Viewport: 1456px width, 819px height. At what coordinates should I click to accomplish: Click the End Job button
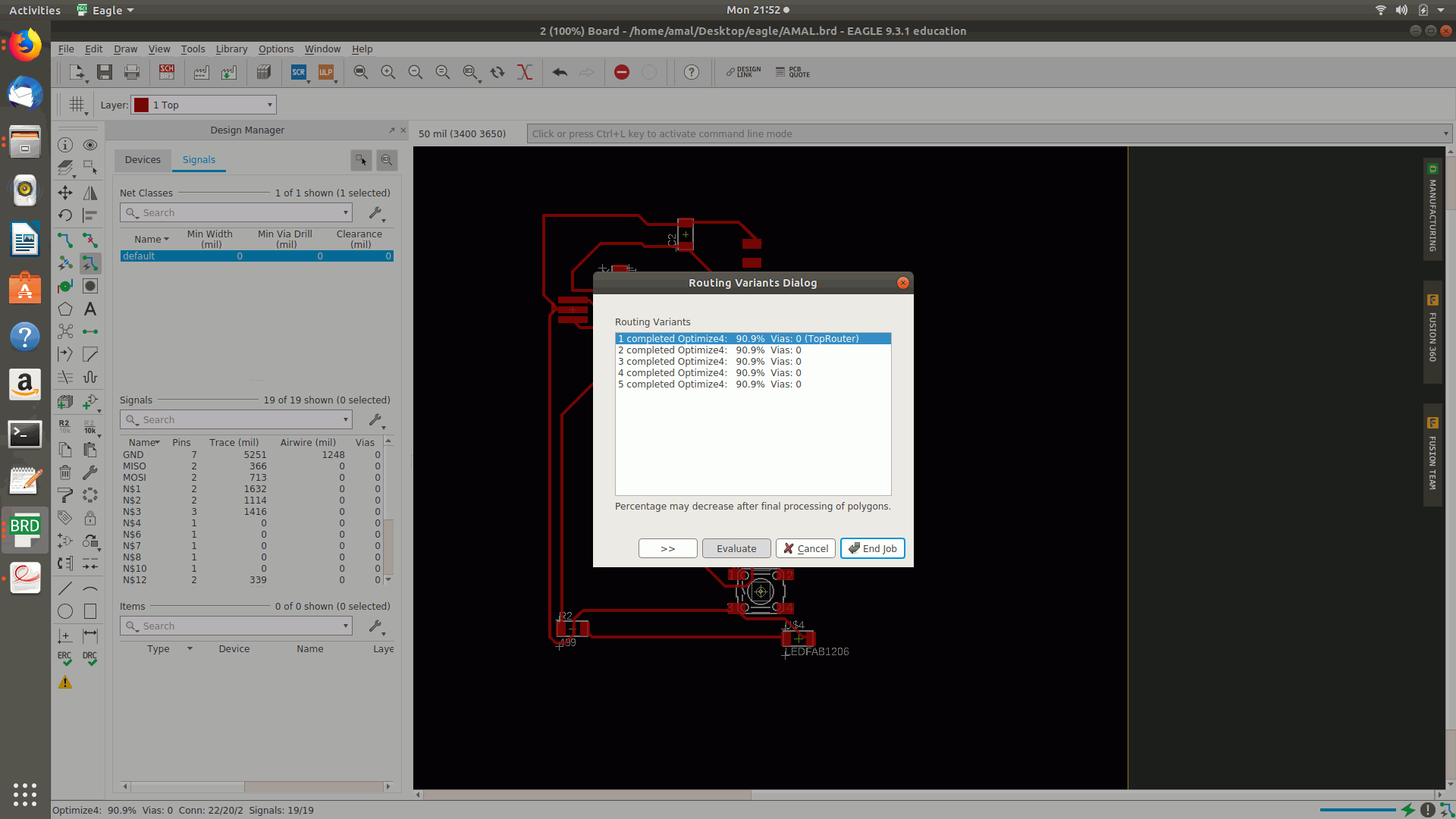coord(872,548)
